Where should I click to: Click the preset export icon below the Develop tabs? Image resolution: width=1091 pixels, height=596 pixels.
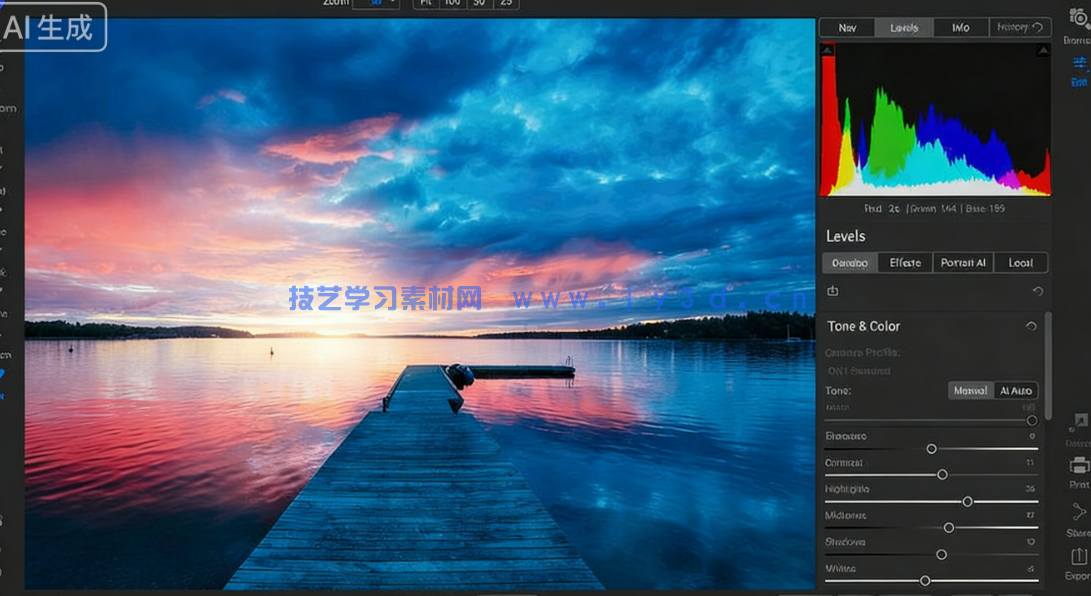click(832, 290)
